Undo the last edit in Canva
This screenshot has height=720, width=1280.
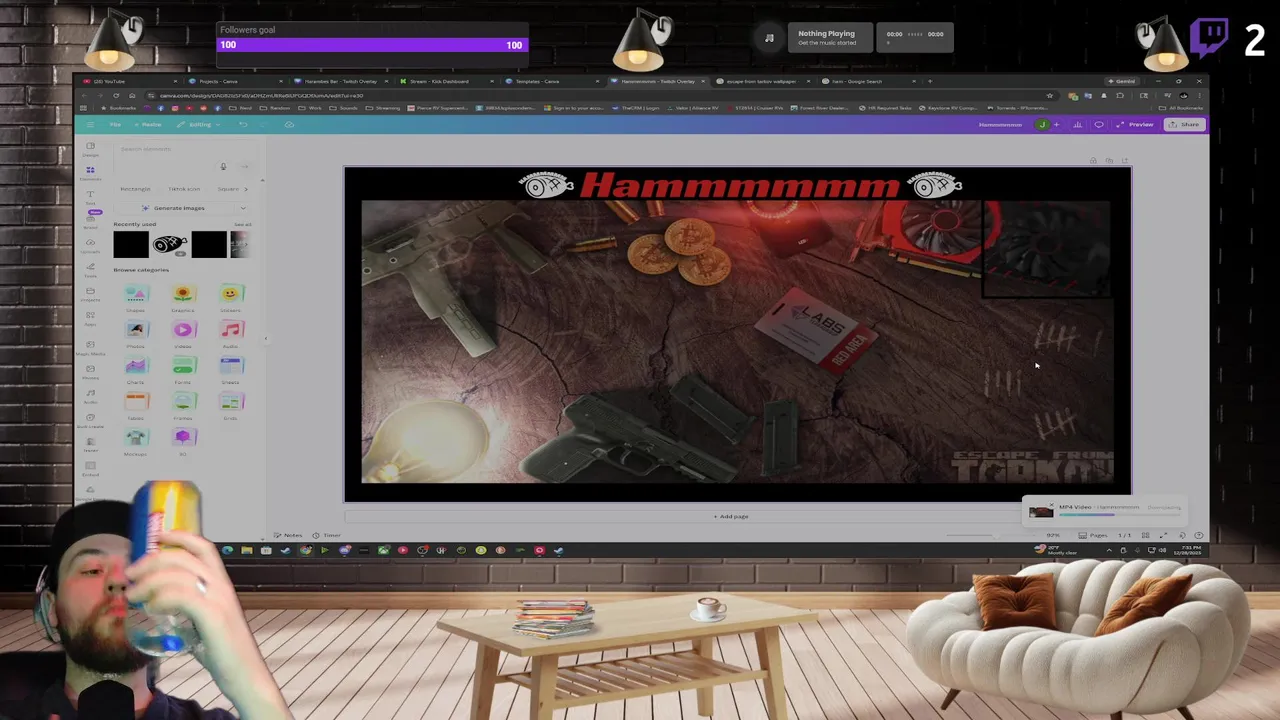click(x=242, y=124)
